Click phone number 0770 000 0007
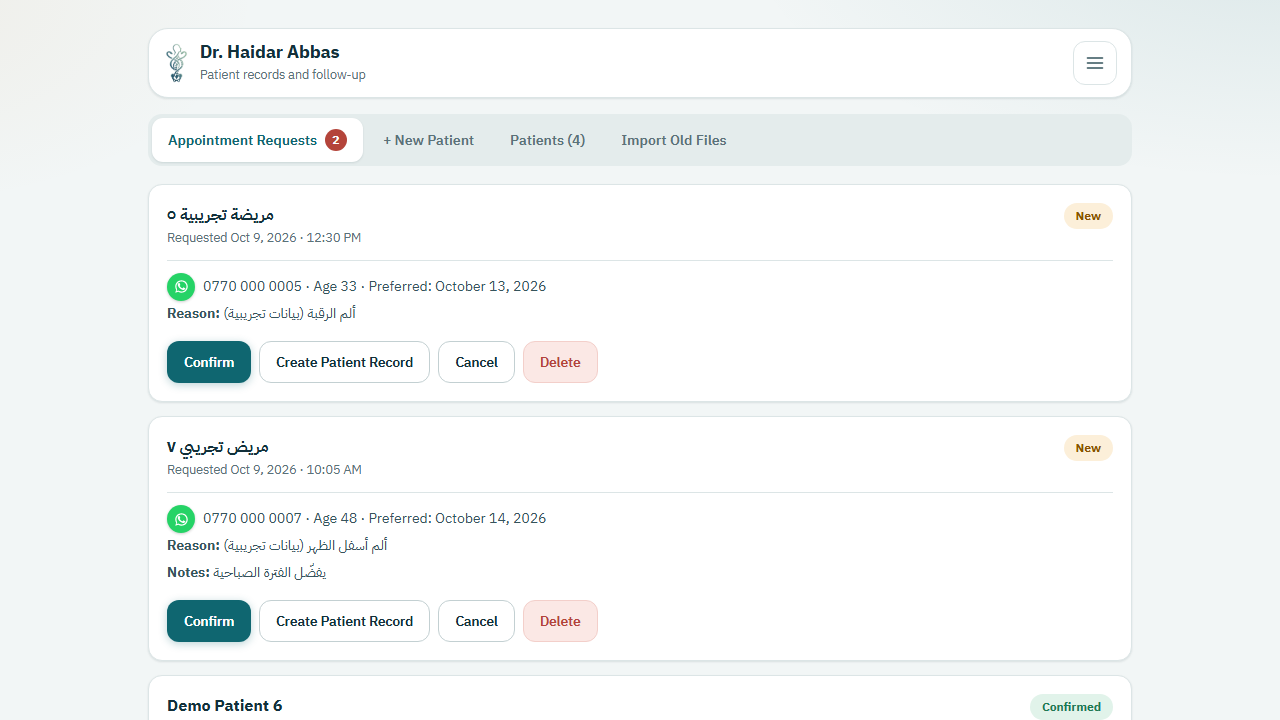 tap(252, 519)
